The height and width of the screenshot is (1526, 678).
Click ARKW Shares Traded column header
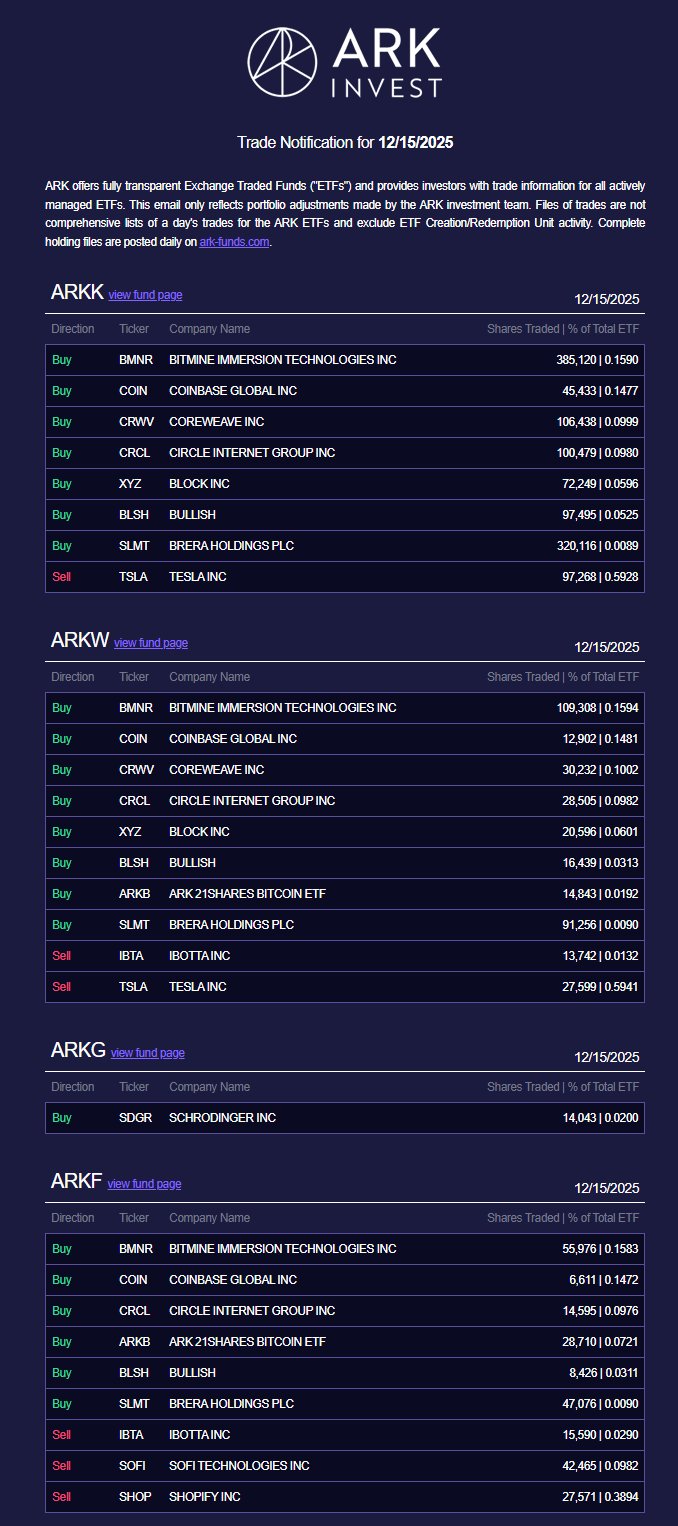[x=563, y=677]
